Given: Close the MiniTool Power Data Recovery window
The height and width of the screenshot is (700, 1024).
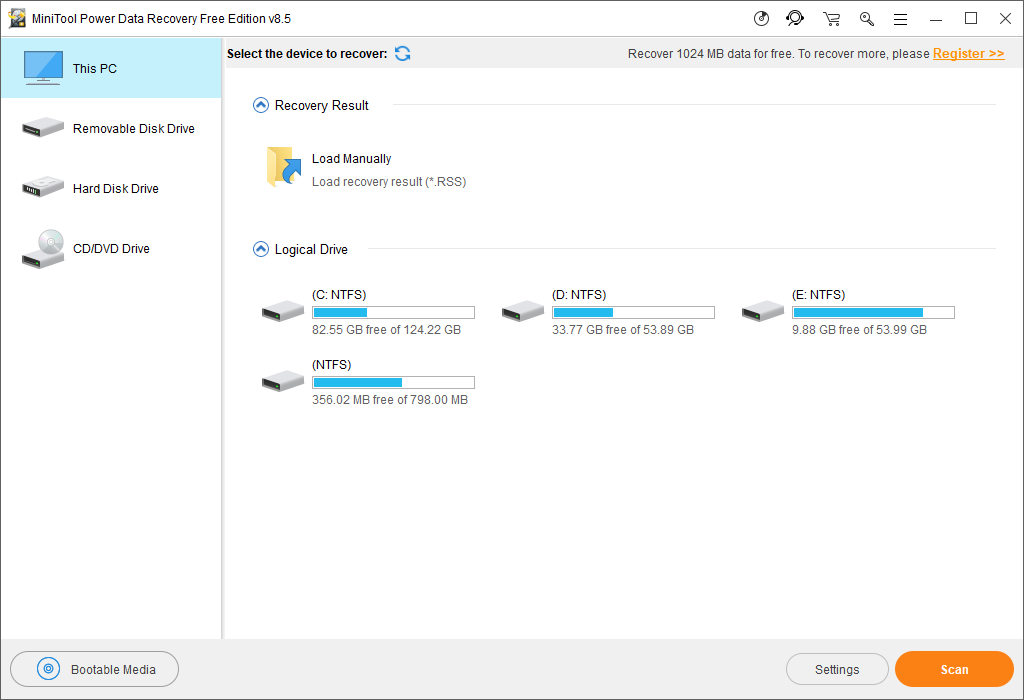Looking at the screenshot, I should click(1006, 18).
